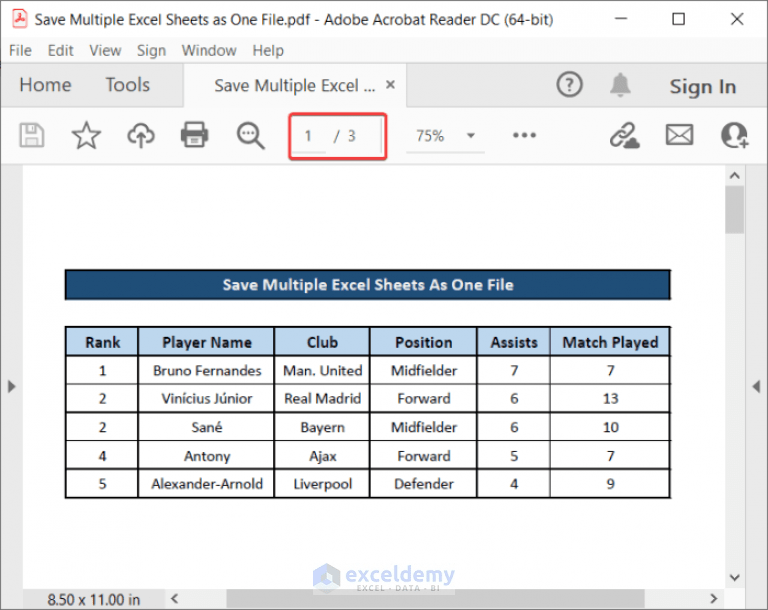Viewport: 768px width, 610px height.
Task: Click the Defender cell
Action: (x=424, y=484)
